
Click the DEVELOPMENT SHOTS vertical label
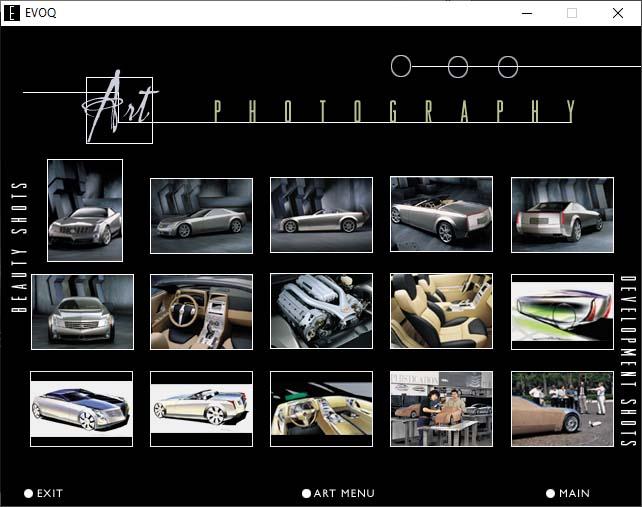[628, 360]
